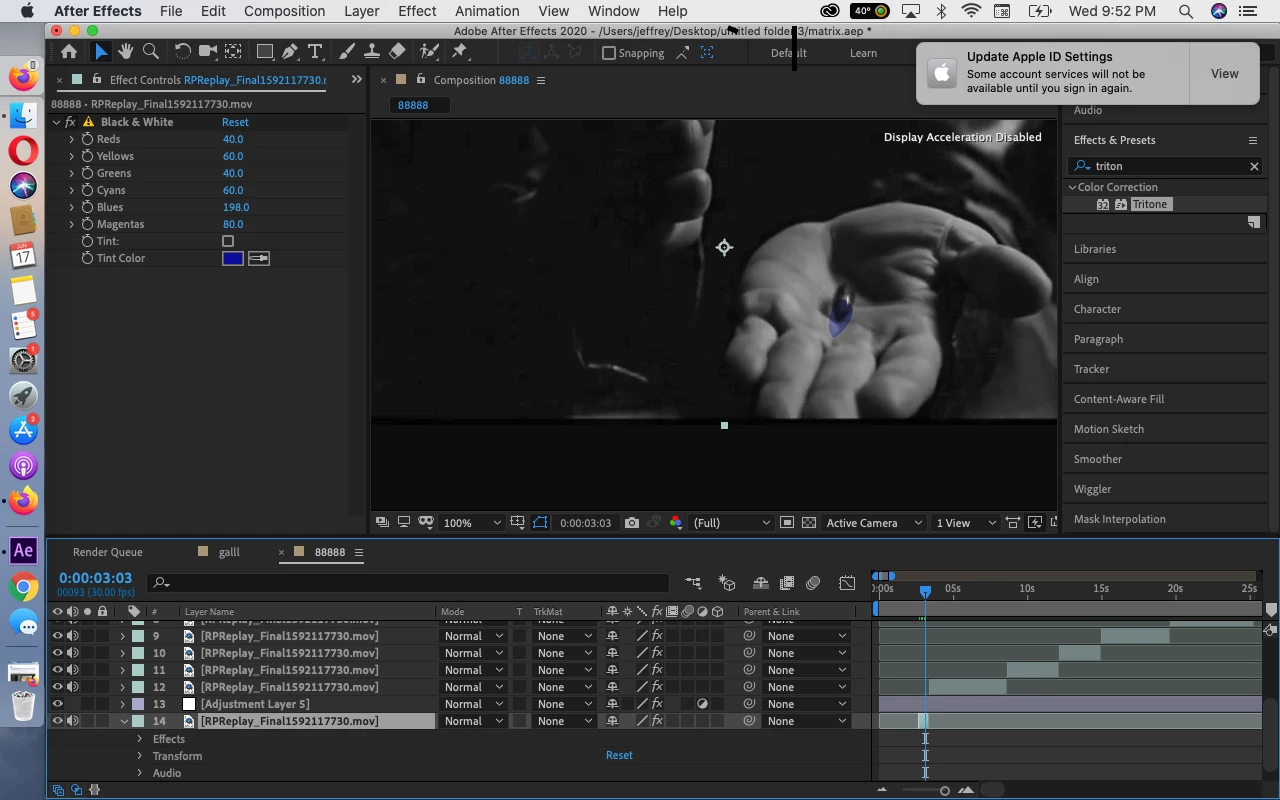This screenshot has height=800, width=1280.
Task: Open the 100% magnification dropdown
Action: pos(473,523)
